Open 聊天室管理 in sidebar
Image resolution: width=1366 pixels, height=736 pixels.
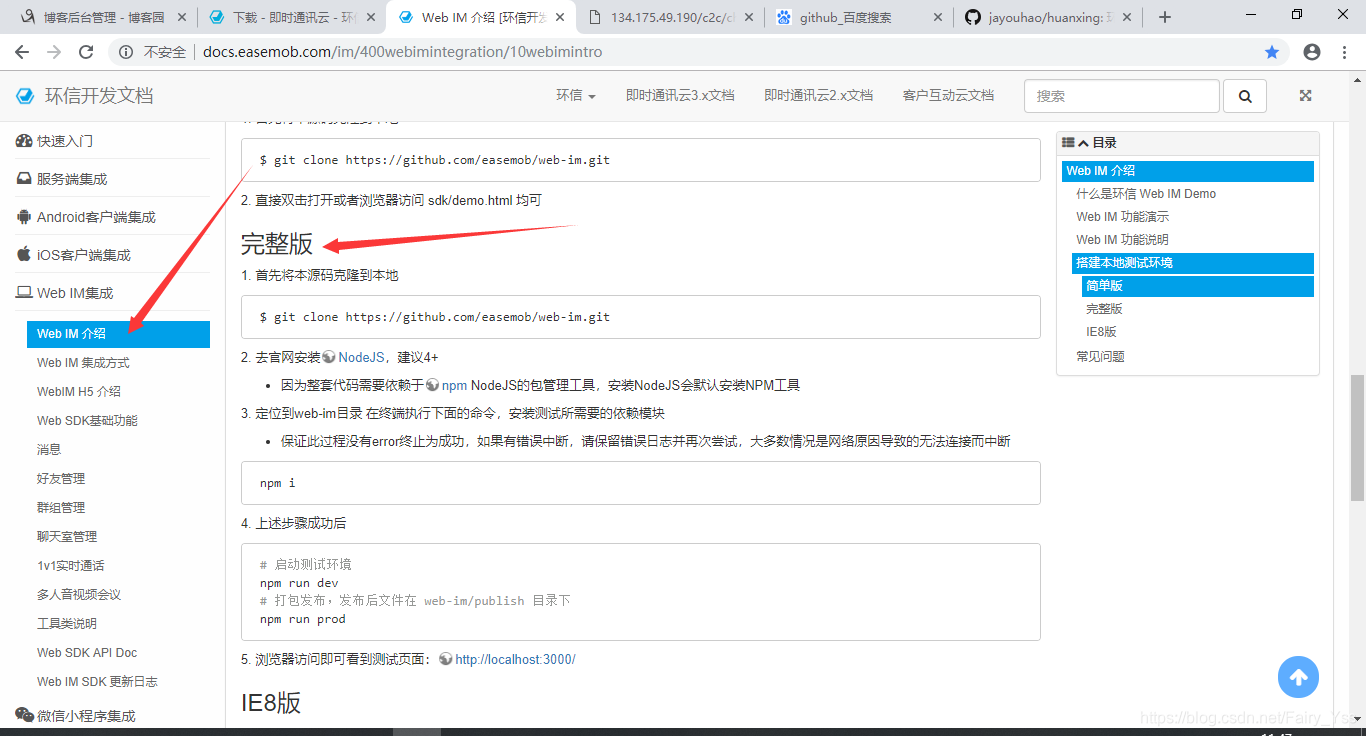(x=67, y=537)
